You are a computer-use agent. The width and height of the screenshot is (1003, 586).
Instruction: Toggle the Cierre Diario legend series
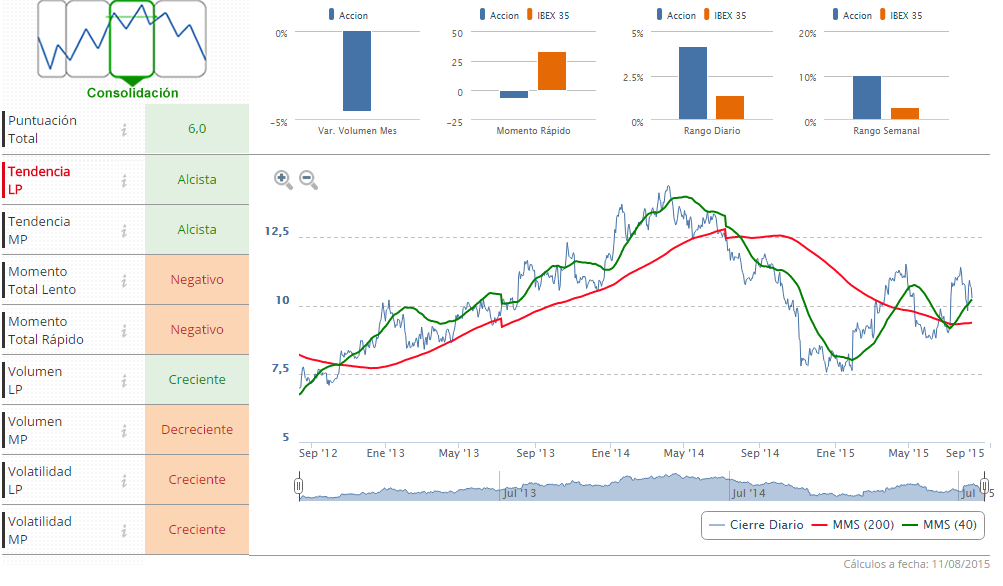tap(756, 525)
